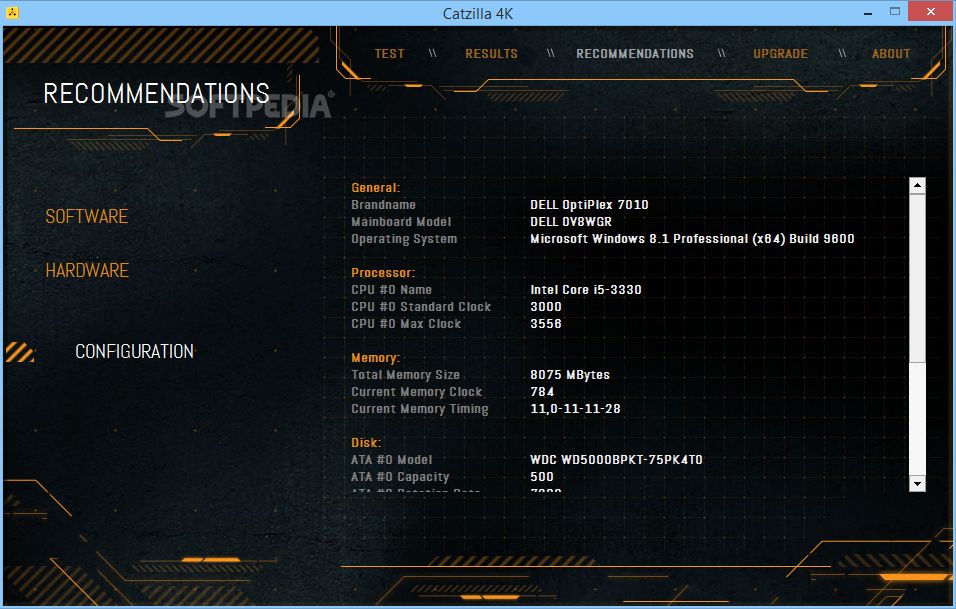Click the 'WDC WD5000BPKT-75PK4T0' value
956x609 pixels.
[x=616, y=460]
